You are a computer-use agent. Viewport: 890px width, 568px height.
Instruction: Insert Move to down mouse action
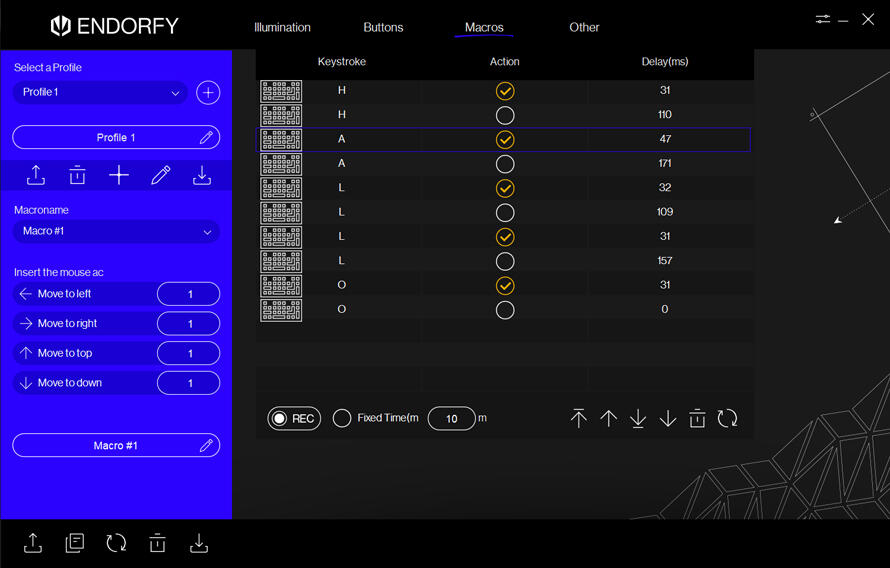tap(84, 383)
